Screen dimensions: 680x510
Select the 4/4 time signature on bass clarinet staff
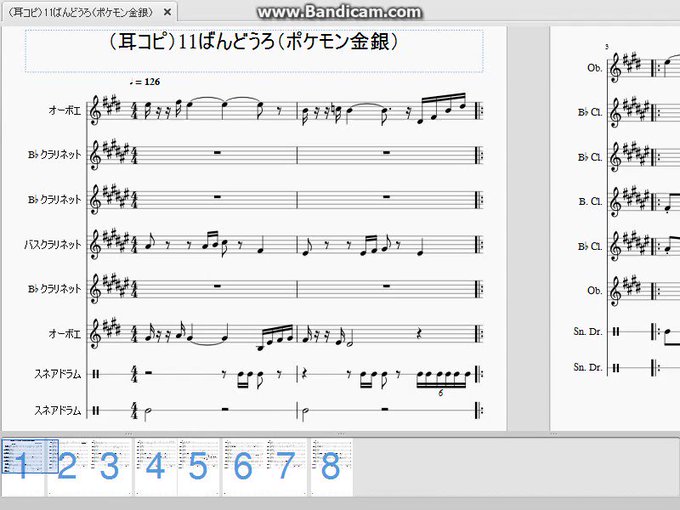point(134,245)
